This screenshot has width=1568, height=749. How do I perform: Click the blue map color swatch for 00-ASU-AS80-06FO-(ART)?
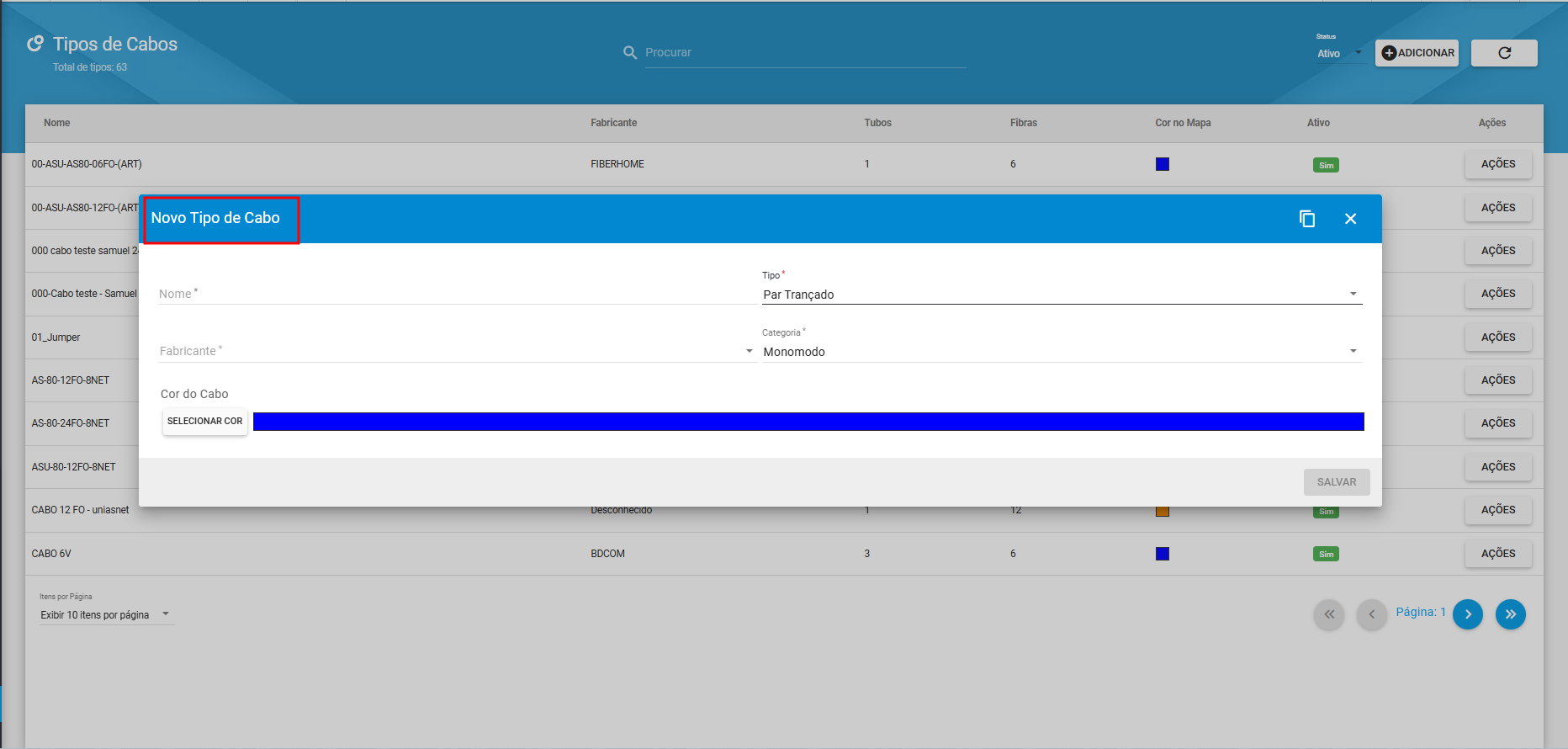pos(1163,164)
